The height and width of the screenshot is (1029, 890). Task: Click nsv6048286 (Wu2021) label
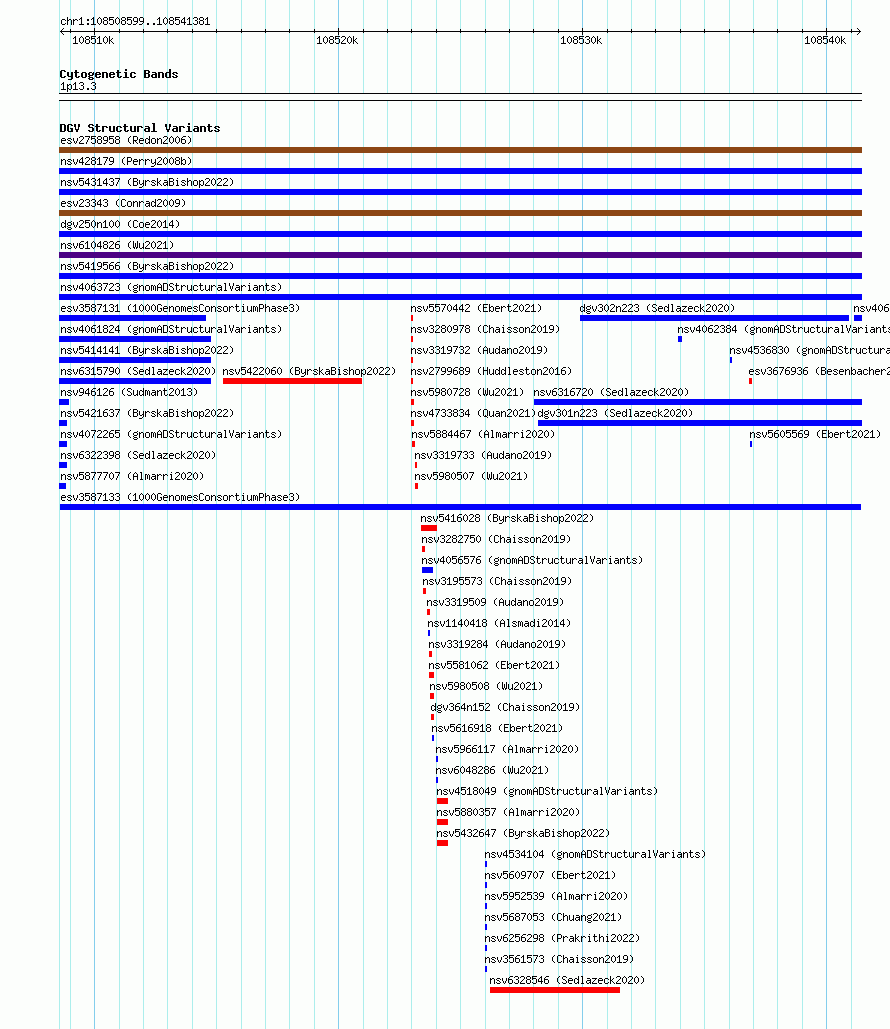(492, 770)
